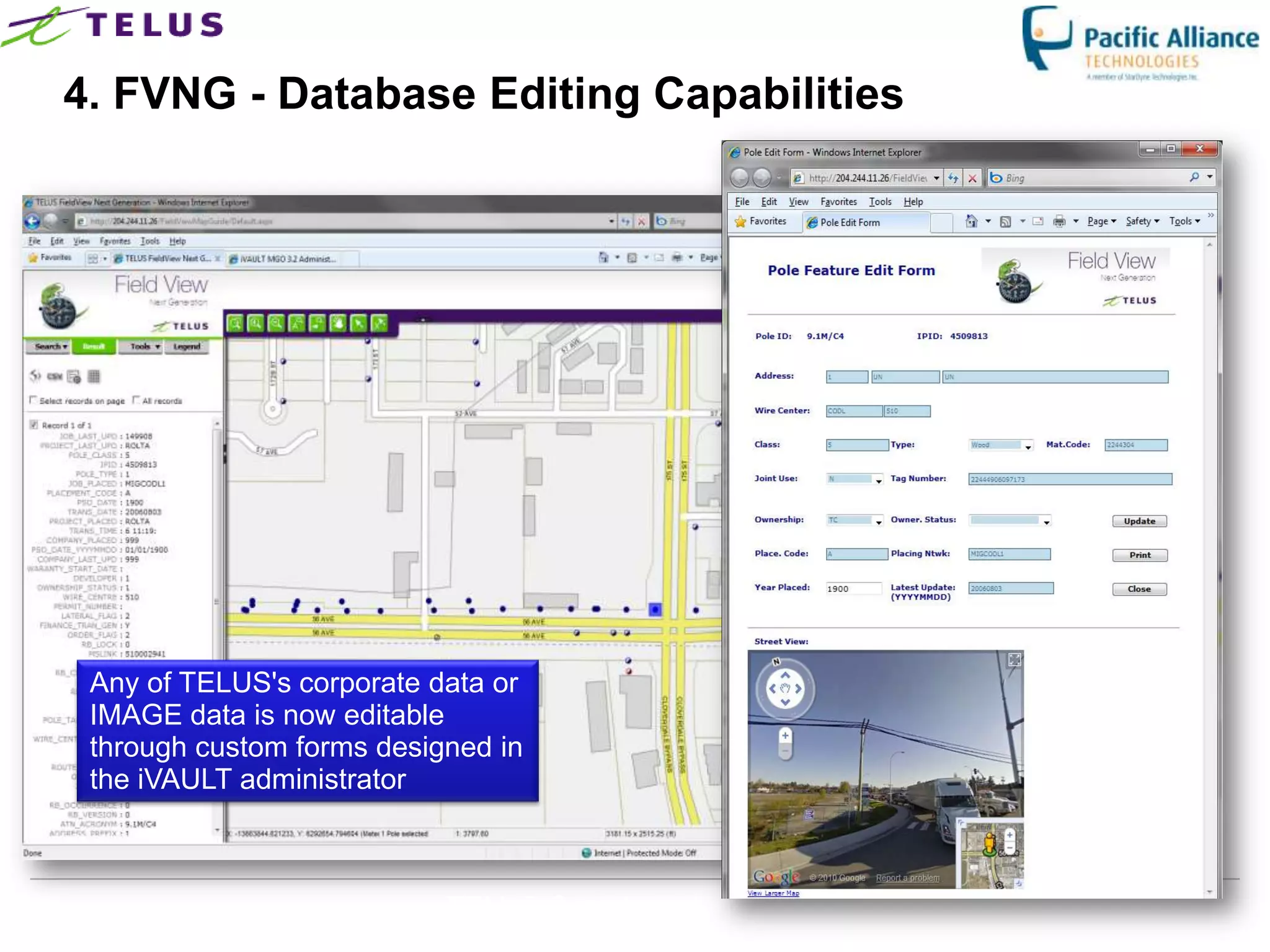Click the Year Placed input field
1270x952 pixels.
tap(853, 589)
